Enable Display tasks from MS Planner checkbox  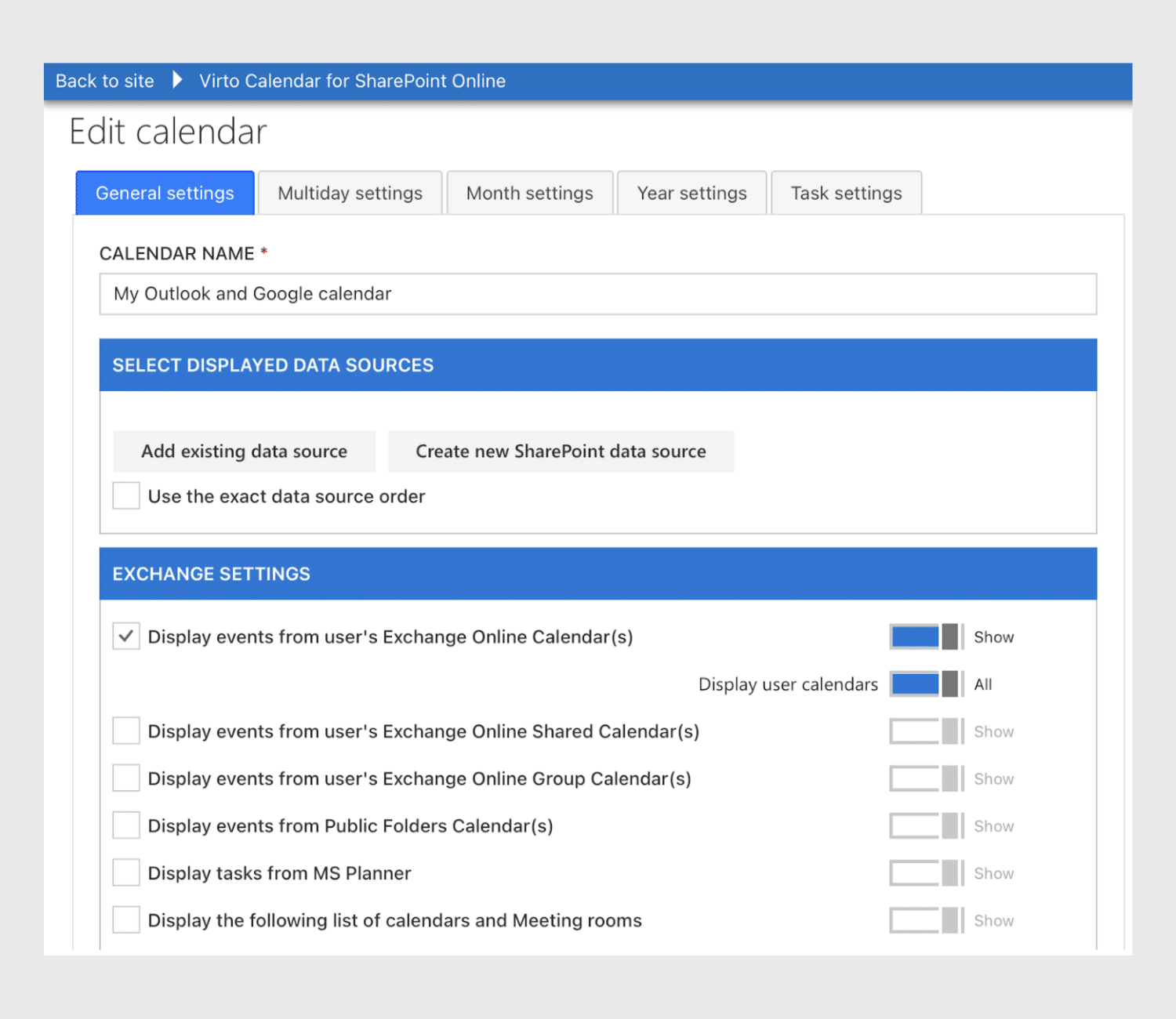pyautogui.click(x=126, y=873)
